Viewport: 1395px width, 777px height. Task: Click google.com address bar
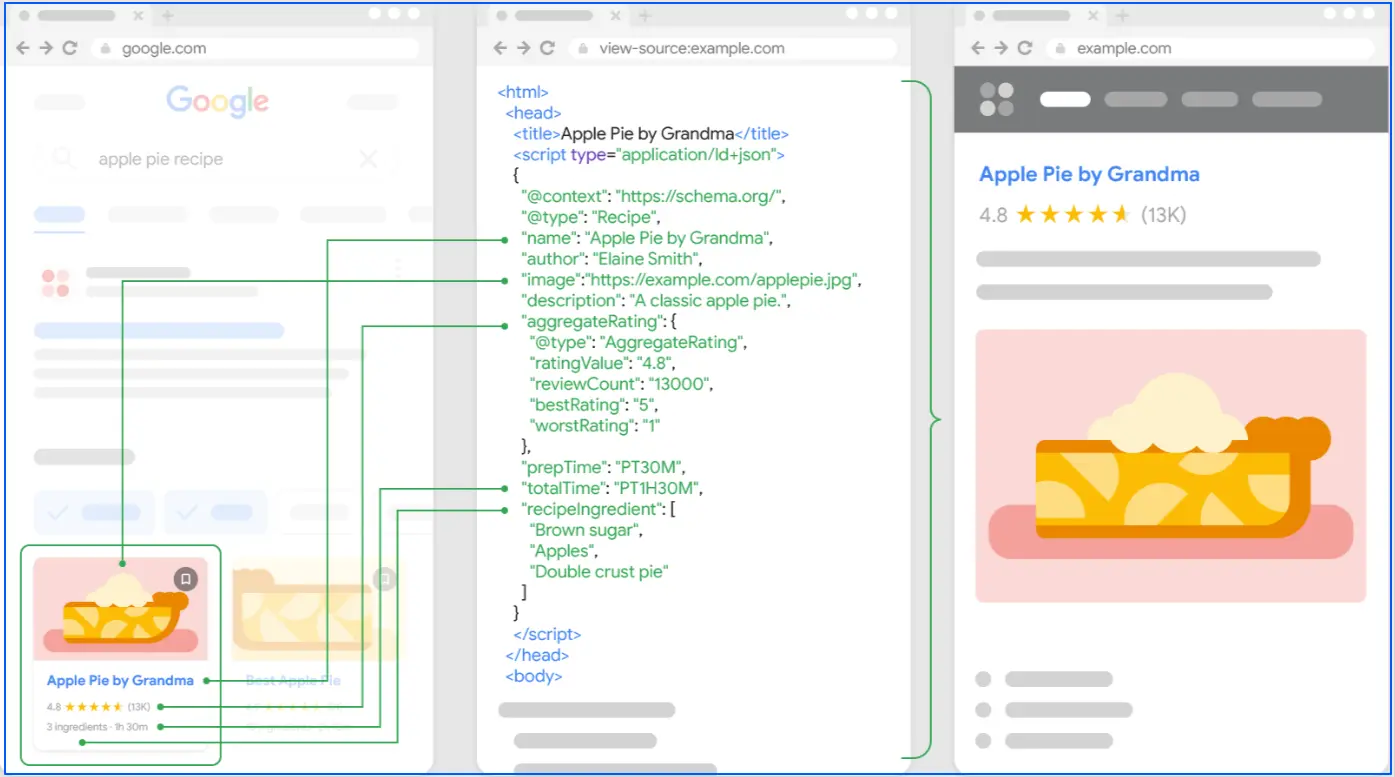coord(255,48)
